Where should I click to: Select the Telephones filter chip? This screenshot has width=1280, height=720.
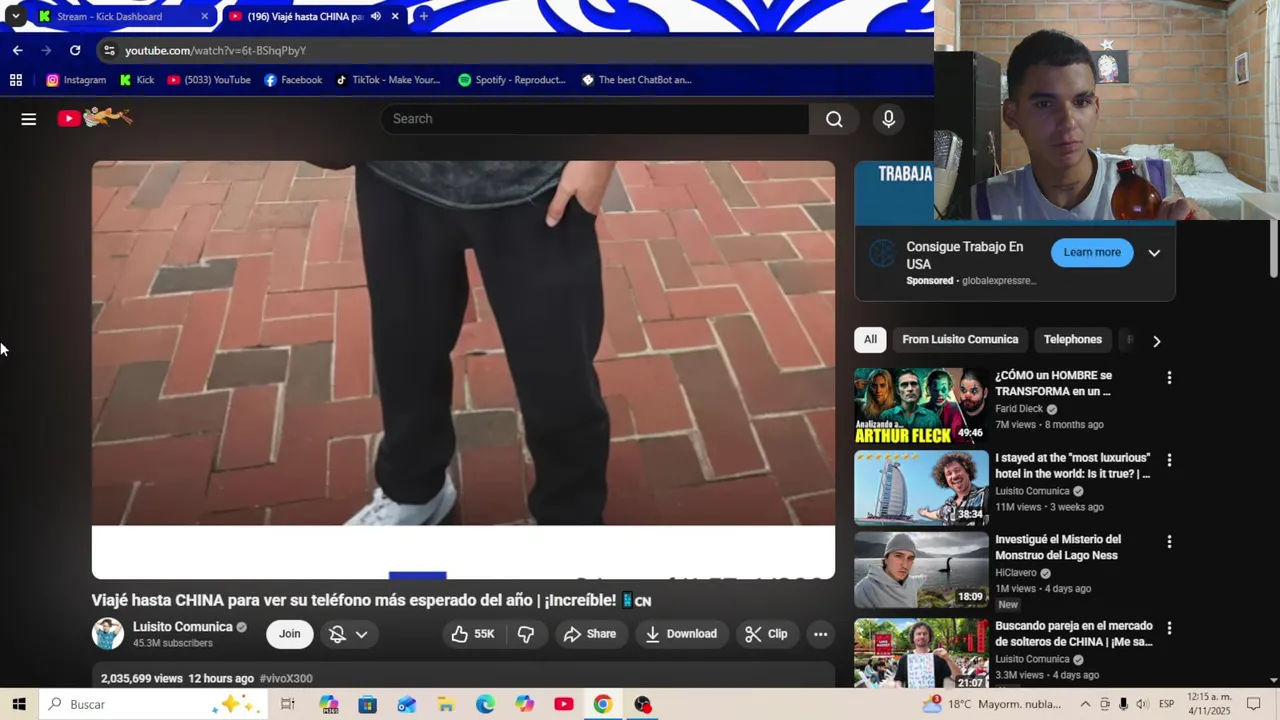click(1073, 340)
